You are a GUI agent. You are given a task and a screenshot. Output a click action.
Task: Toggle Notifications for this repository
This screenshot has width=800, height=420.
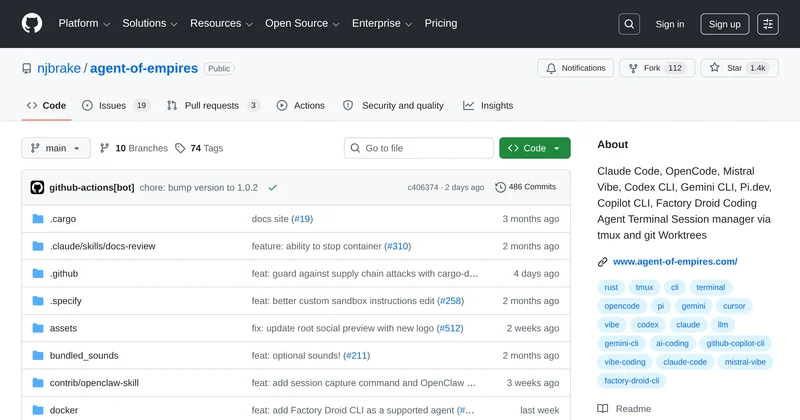[576, 68]
